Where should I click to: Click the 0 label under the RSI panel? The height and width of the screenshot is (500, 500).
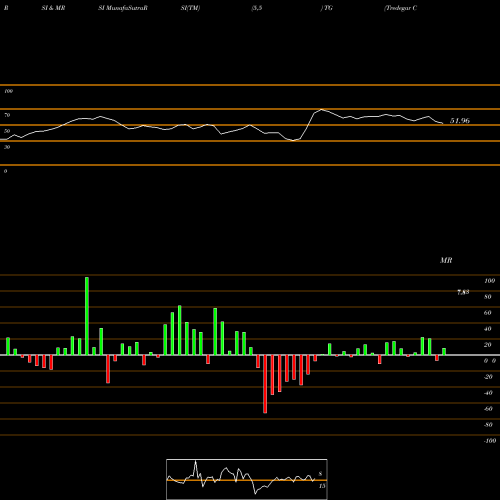pos(5,171)
